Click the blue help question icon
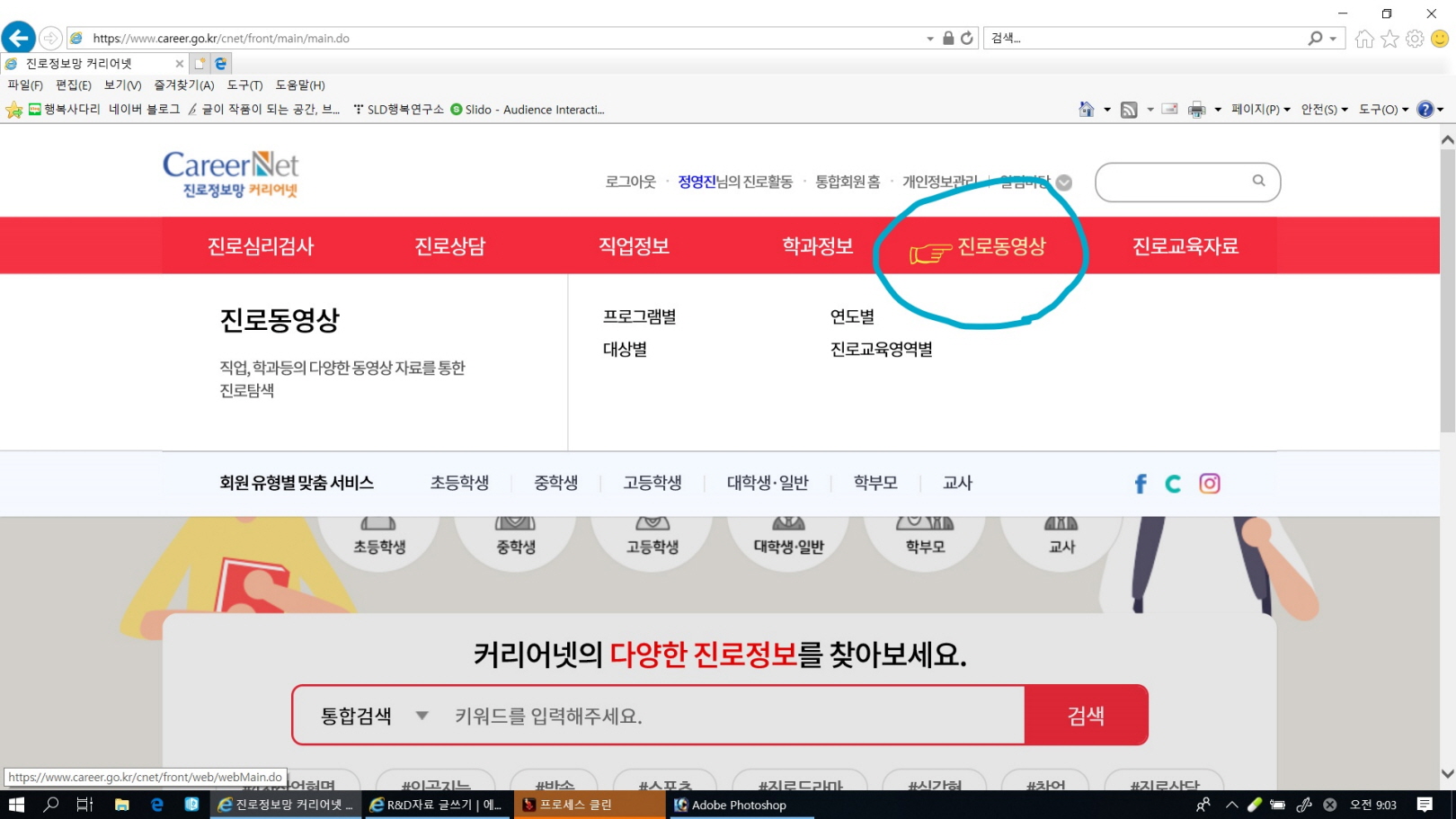This screenshot has height=819, width=1456. point(1425,110)
